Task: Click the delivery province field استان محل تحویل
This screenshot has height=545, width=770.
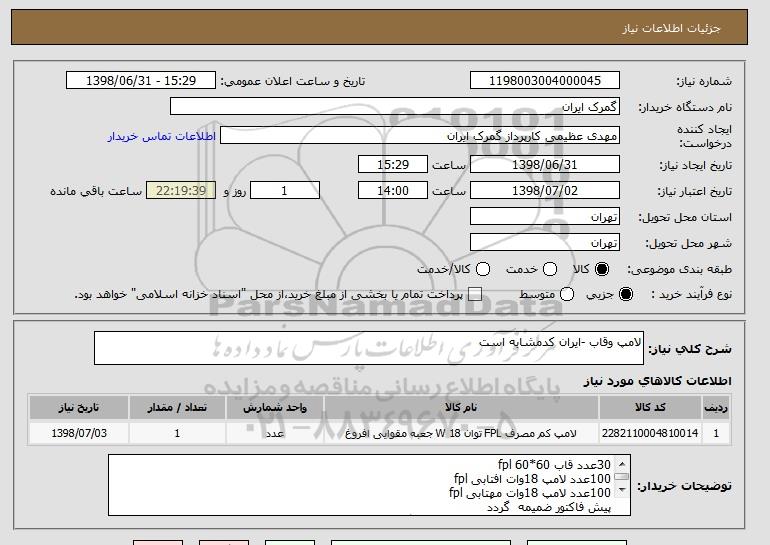Action: click(x=545, y=217)
